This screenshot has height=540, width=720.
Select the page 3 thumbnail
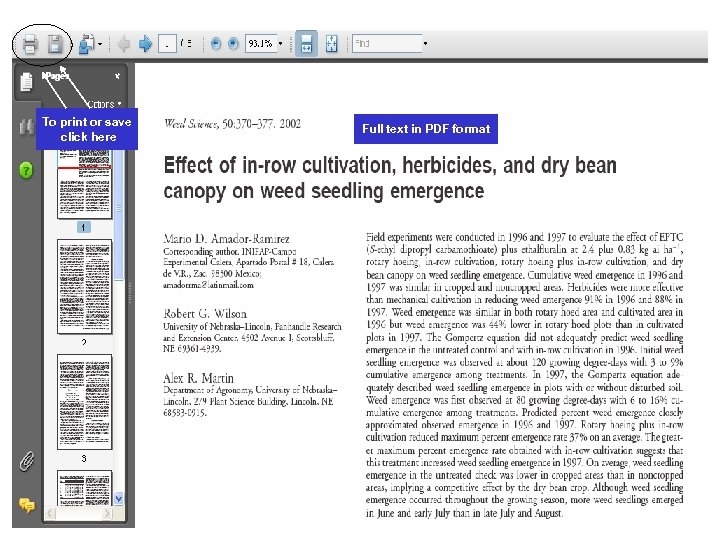pos(84,402)
